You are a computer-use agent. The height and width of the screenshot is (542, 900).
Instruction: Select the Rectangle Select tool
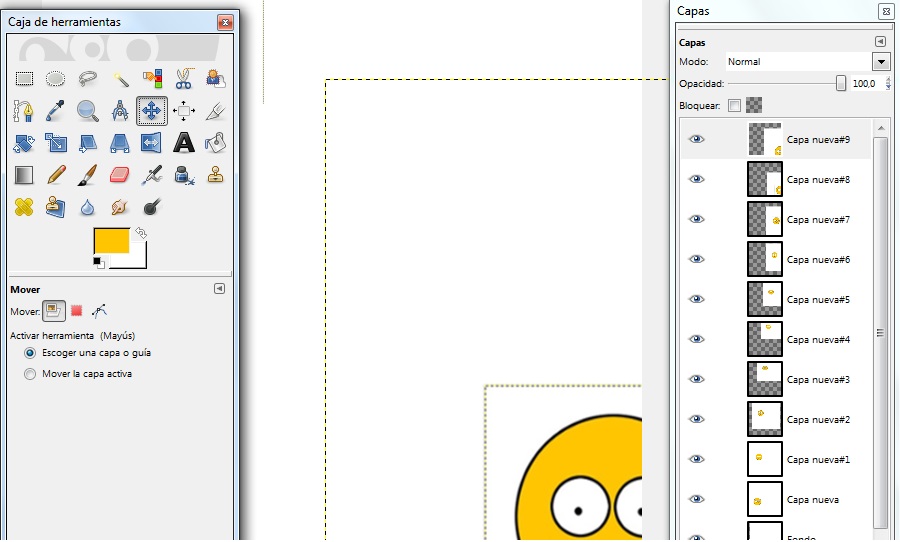tap(24, 79)
